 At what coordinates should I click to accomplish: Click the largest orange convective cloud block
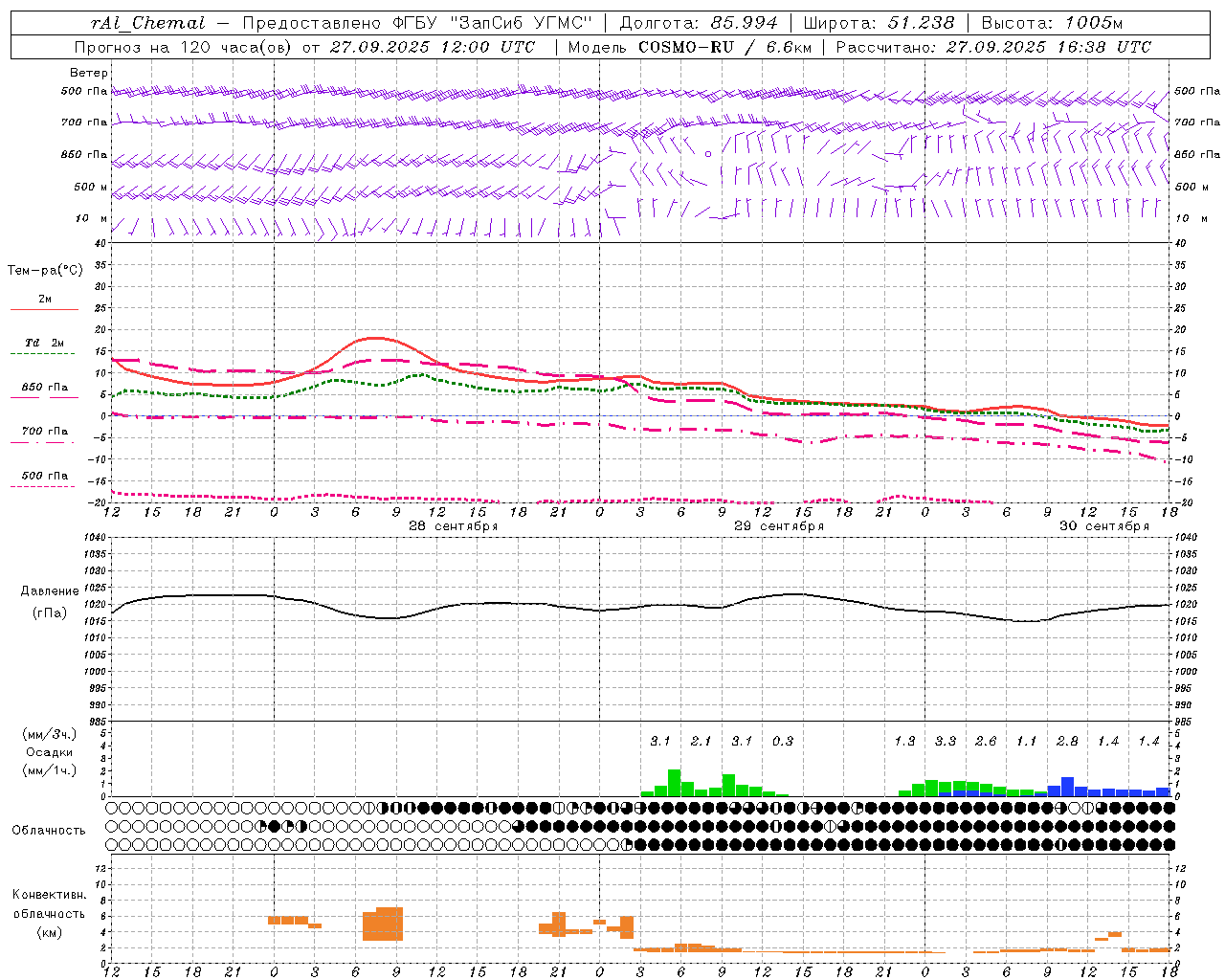pos(383,924)
